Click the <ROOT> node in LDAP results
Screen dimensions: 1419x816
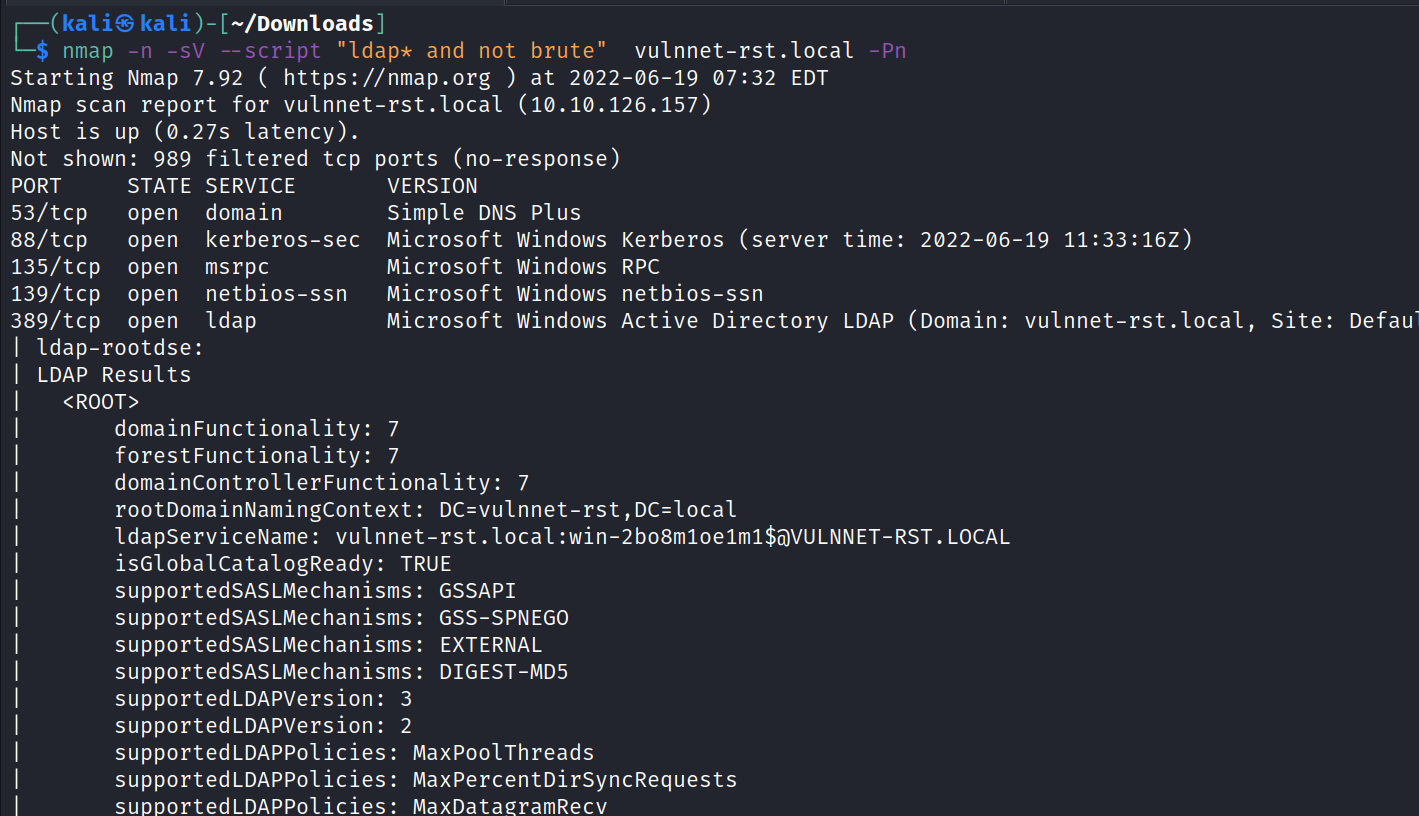pyautogui.click(x=101, y=402)
